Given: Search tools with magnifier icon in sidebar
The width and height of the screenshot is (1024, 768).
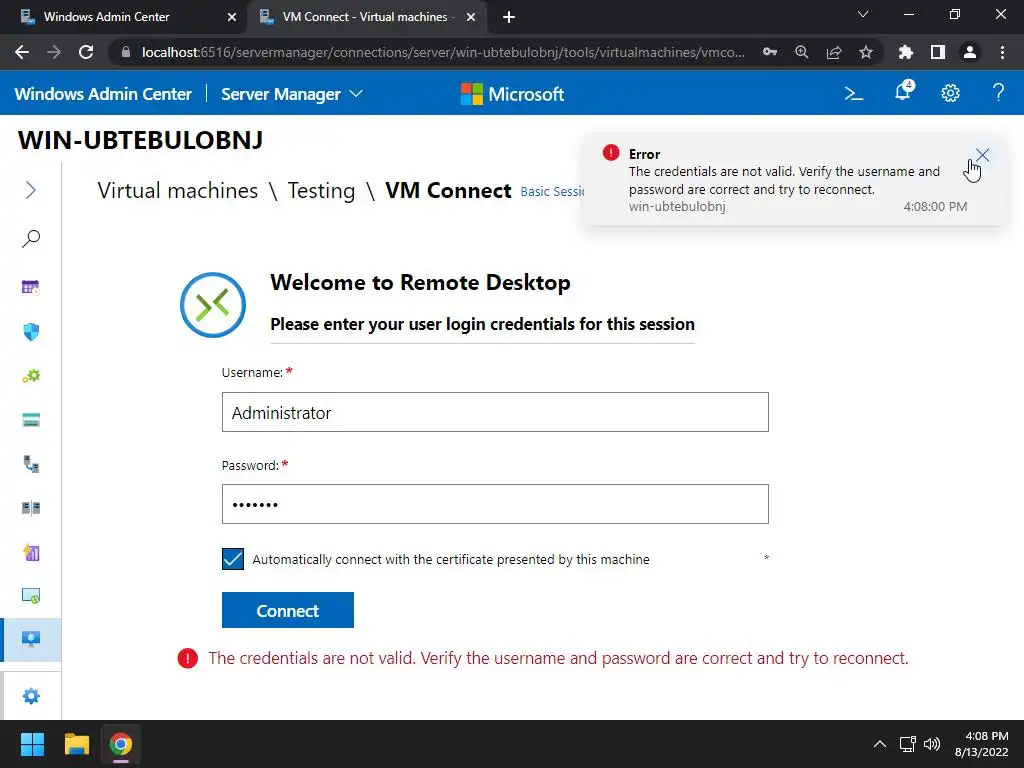Looking at the screenshot, I should coord(31,238).
